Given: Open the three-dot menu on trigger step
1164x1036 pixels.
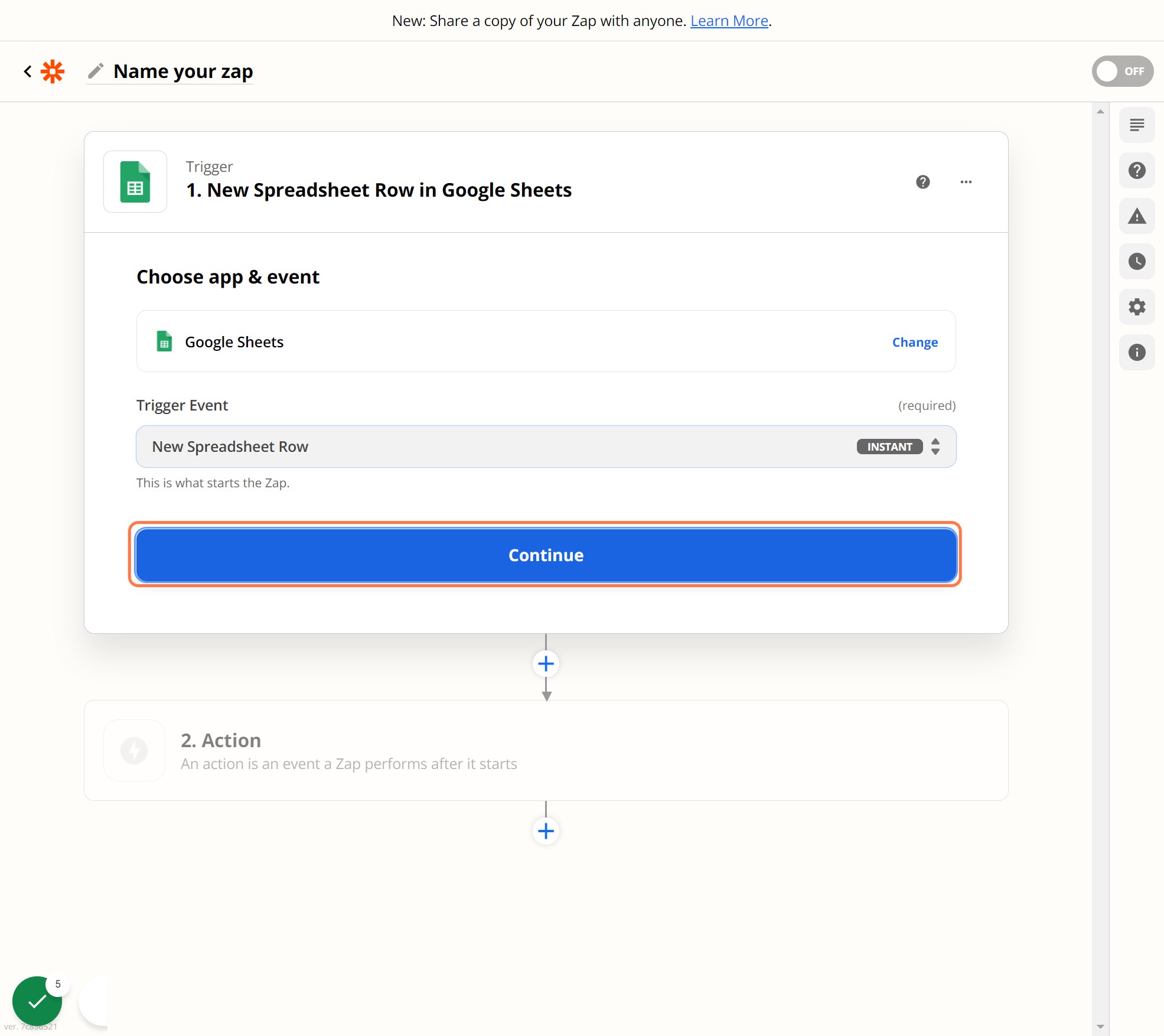Looking at the screenshot, I should (966, 182).
